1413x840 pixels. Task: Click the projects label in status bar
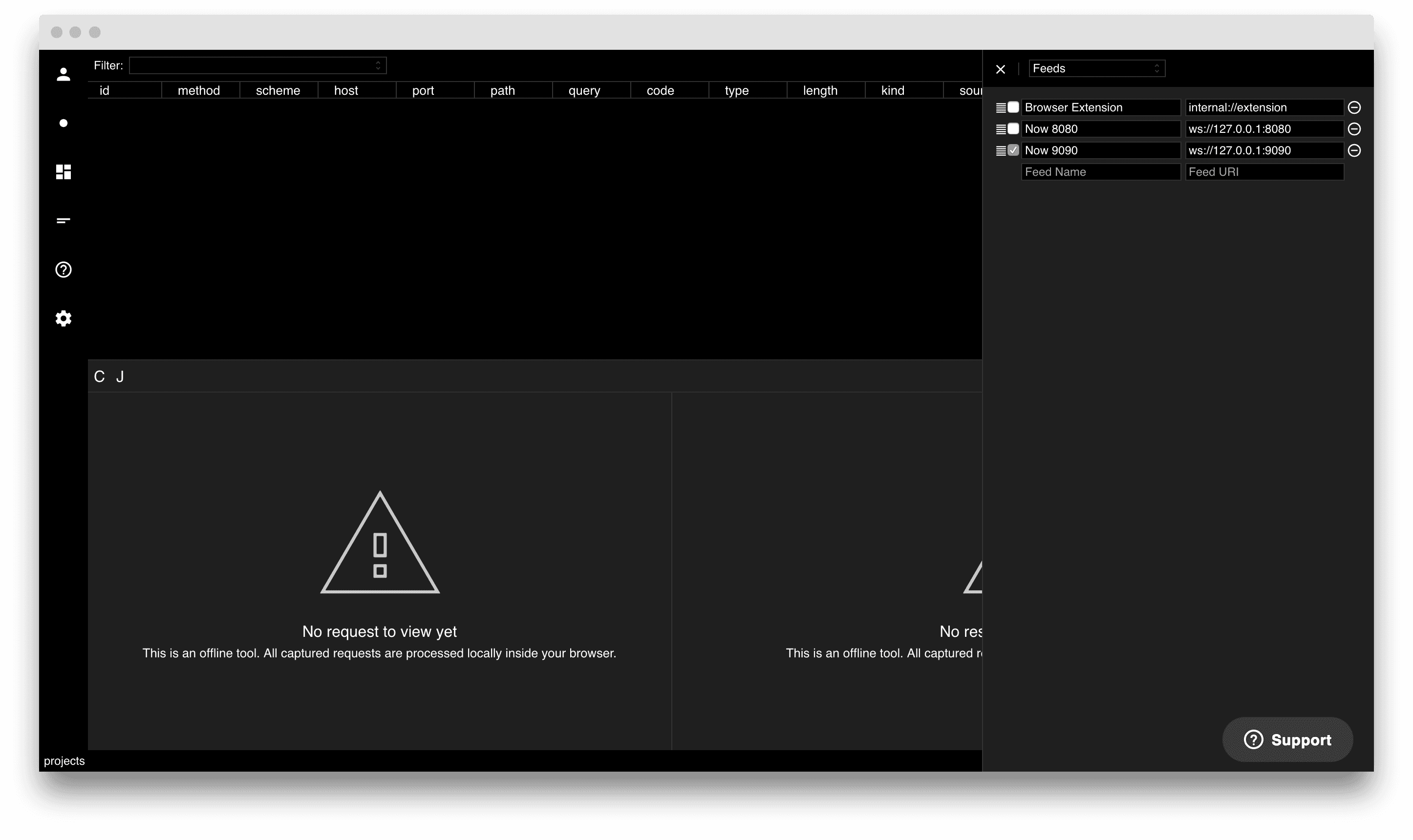point(64,761)
